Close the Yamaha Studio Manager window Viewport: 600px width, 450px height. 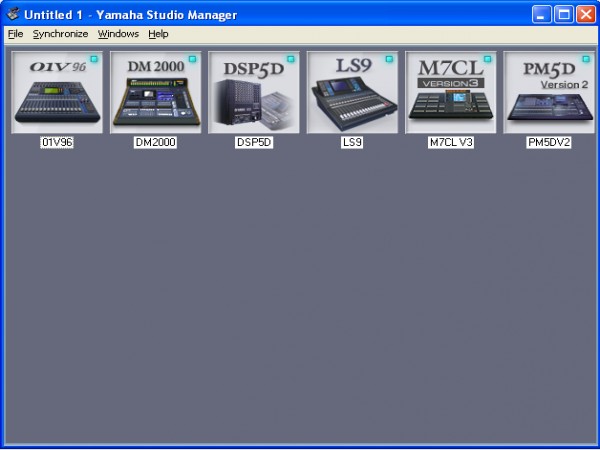pos(586,15)
